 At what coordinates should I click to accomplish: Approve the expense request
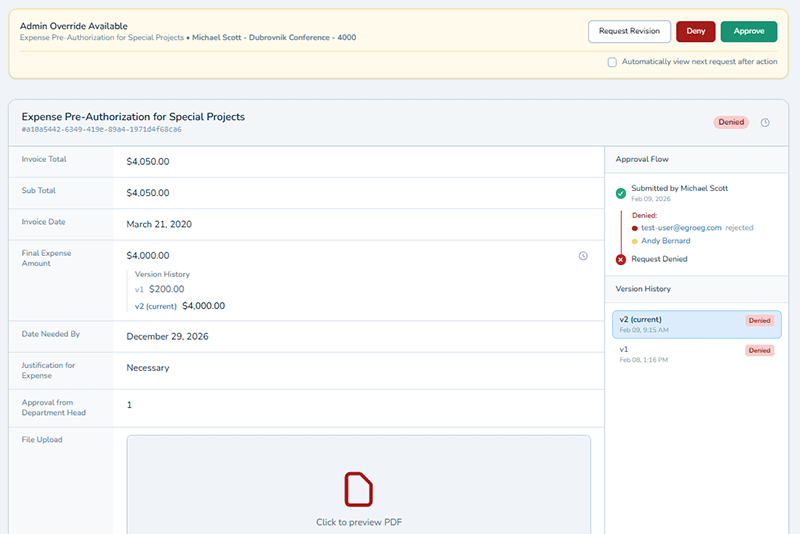coord(748,31)
